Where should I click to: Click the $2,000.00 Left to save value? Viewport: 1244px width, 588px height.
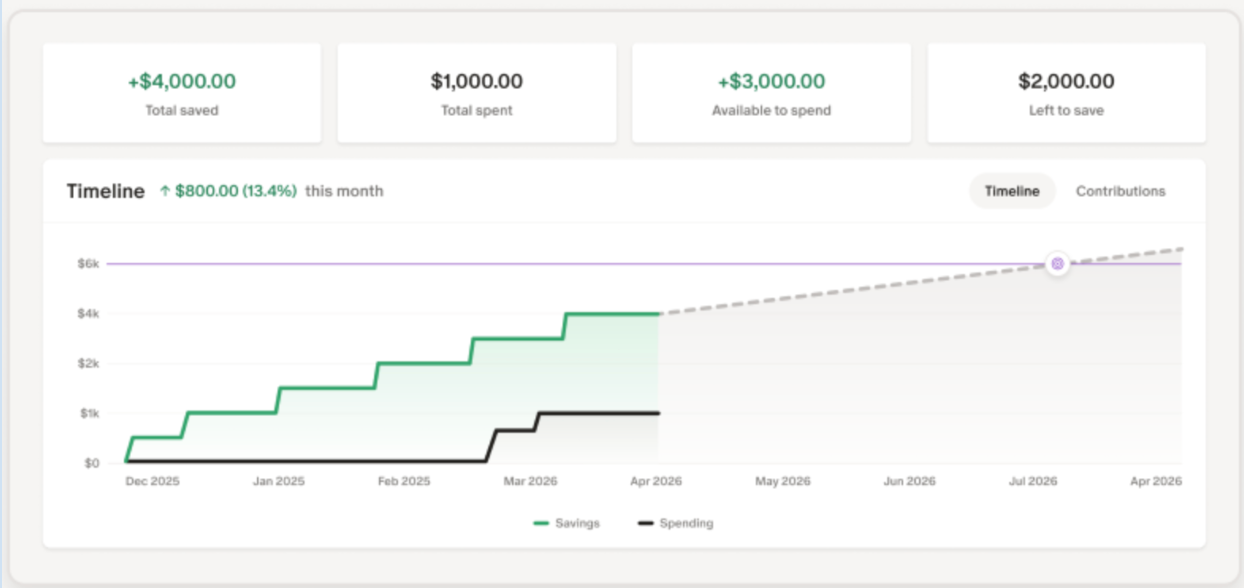pyautogui.click(x=1066, y=81)
